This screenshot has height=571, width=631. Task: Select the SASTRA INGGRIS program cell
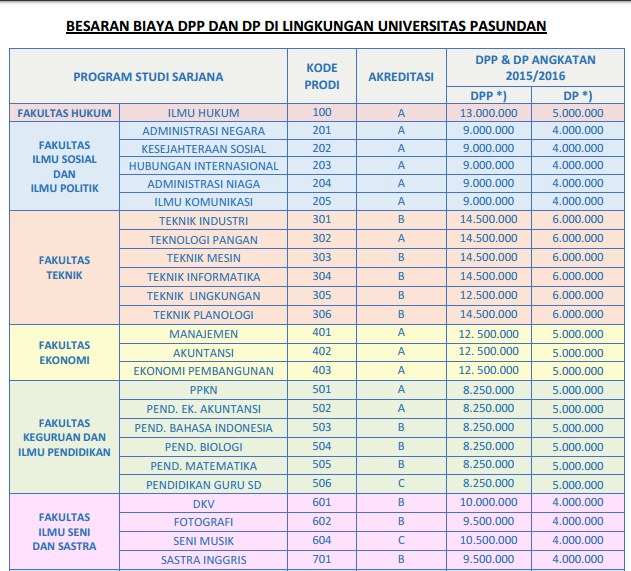[203, 560]
